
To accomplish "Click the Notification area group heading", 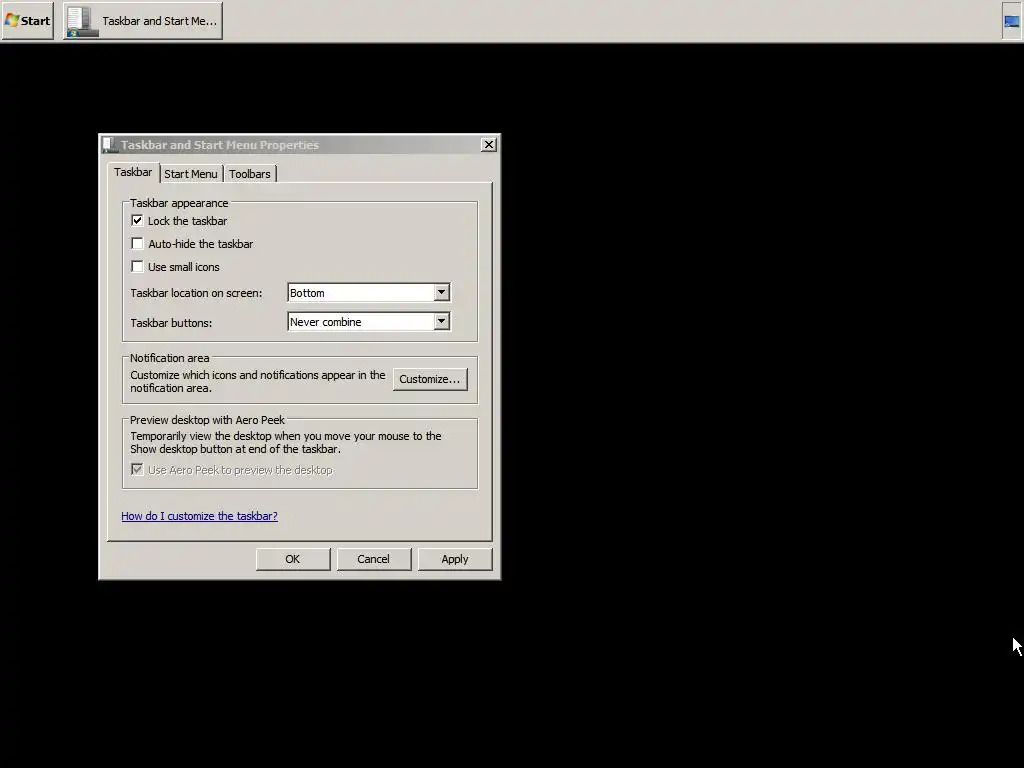I will tap(170, 358).
